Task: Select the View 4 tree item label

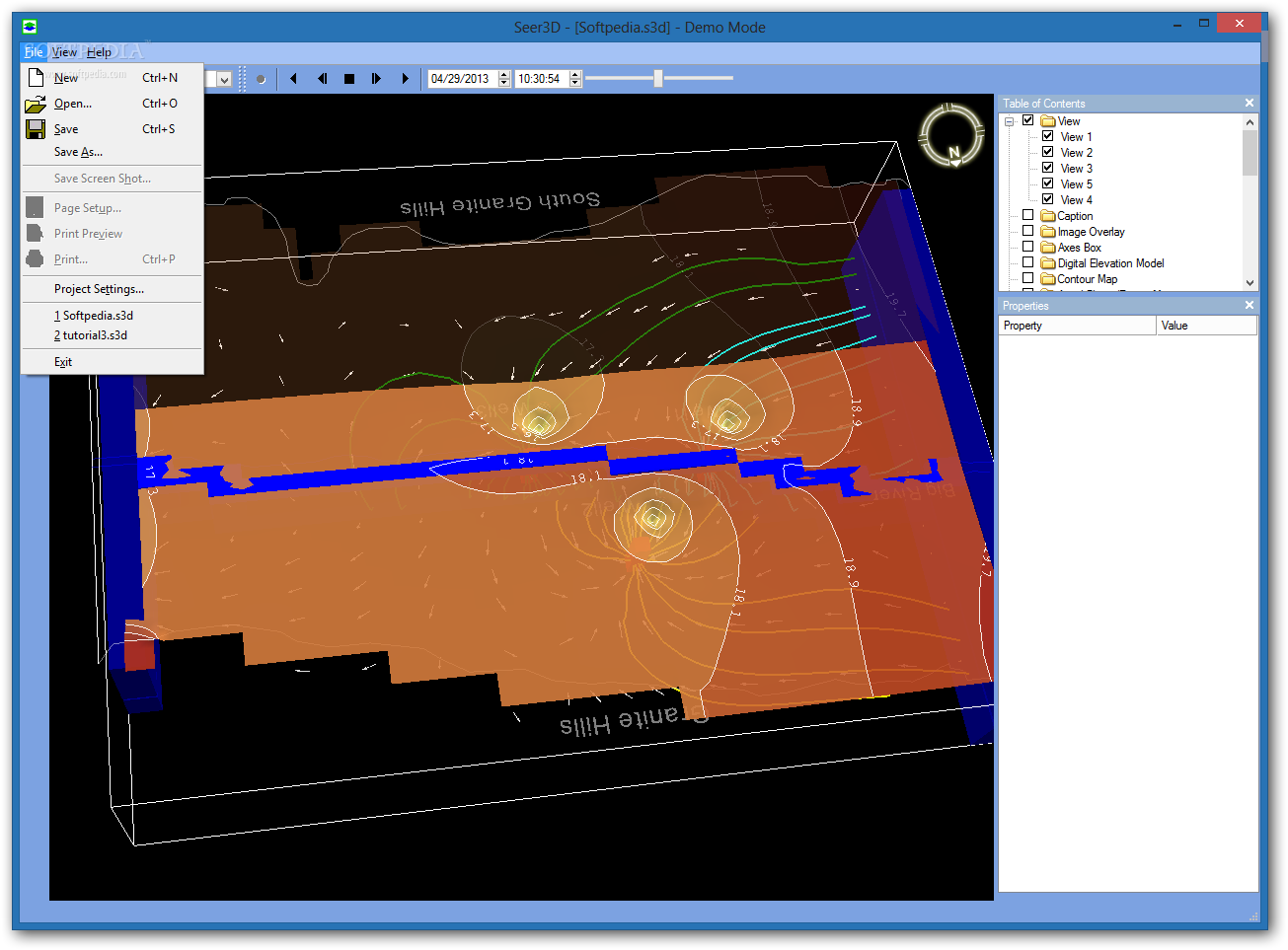Action: click(1077, 200)
